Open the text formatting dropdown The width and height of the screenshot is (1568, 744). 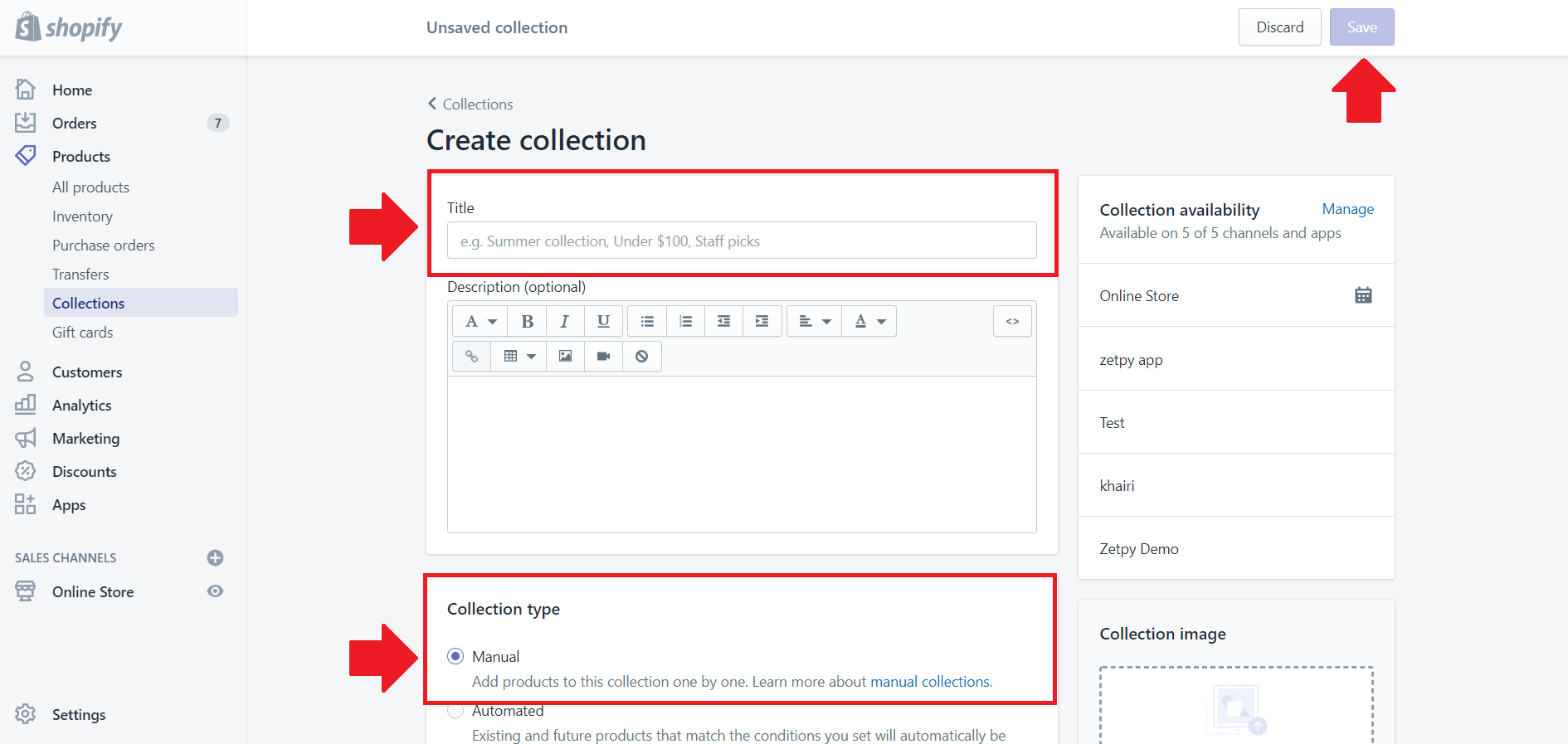point(480,321)
